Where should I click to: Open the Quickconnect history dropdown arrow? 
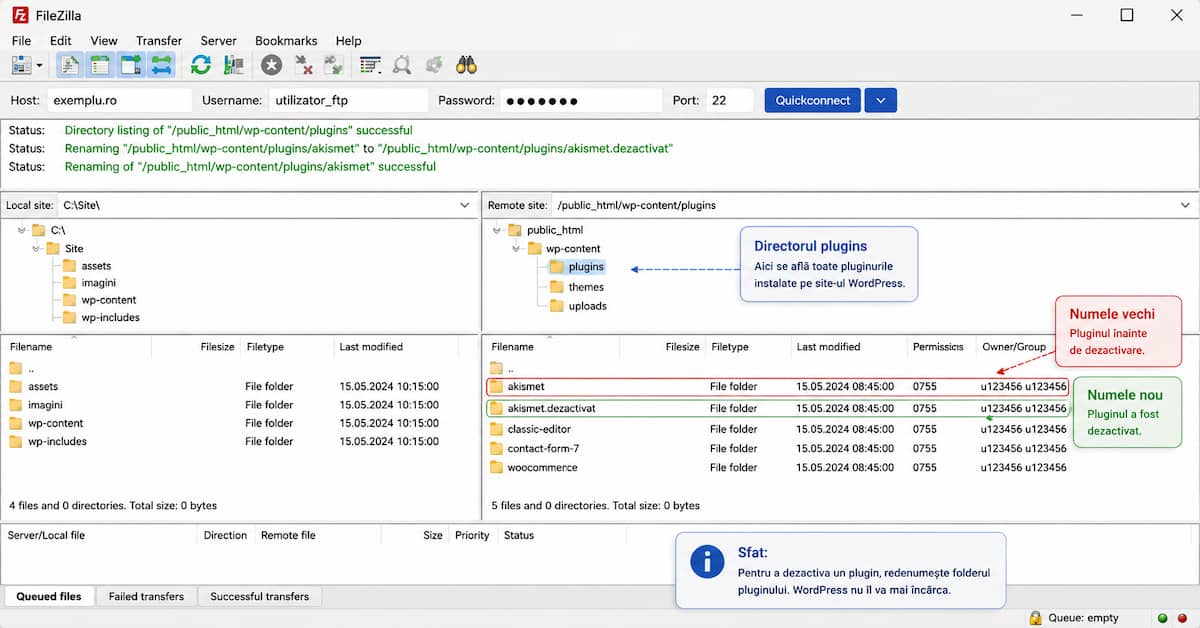[881, 100]
